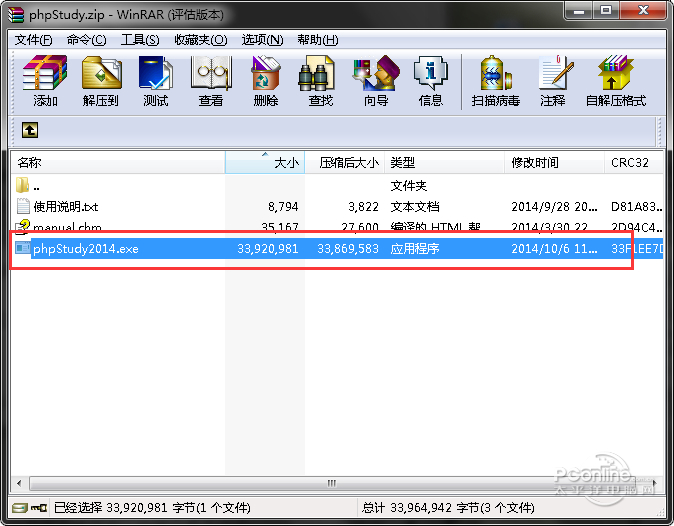Screen dimensions: 674x526
Task: Click the 应用程序 type cell
Action: click(x=415, y=249)
